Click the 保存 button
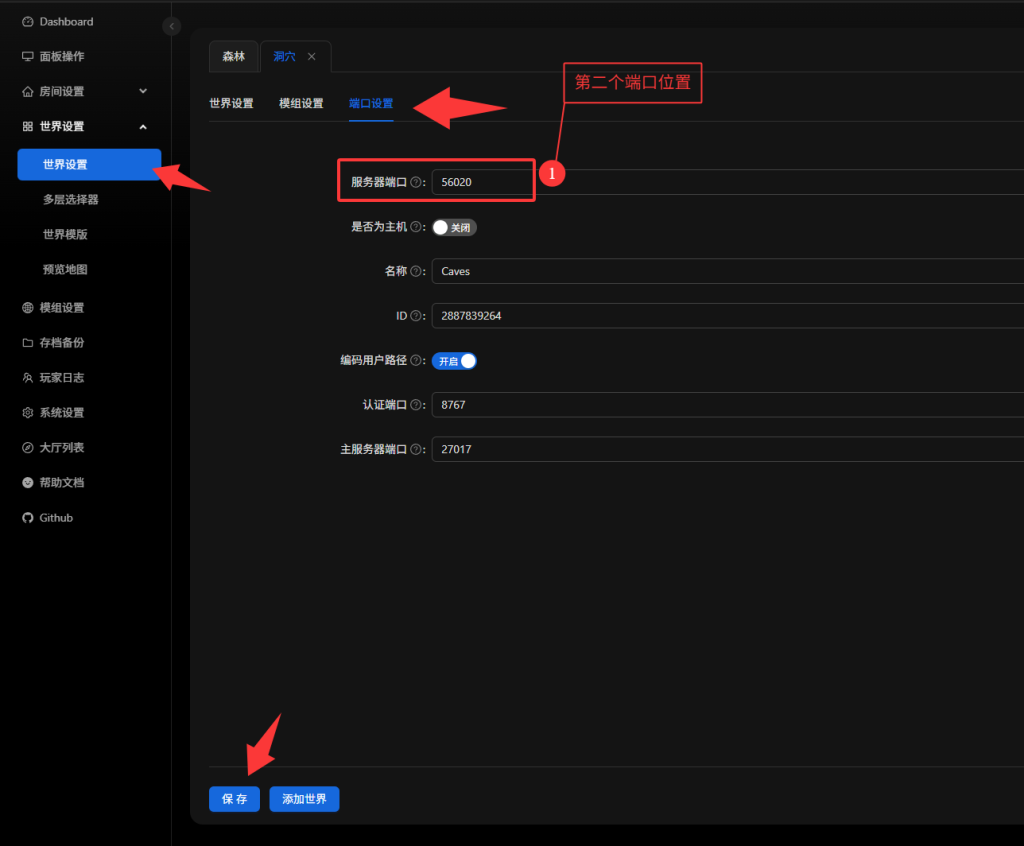Viewport: 1024px width, 846px height. (x=234, y=800)
